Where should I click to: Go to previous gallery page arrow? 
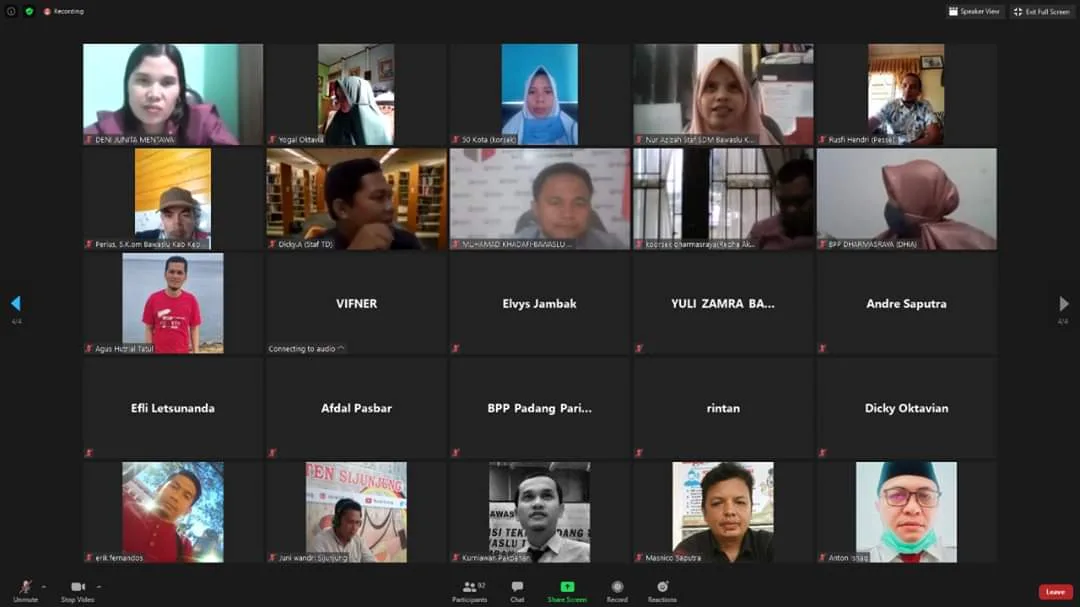[15, 304]
